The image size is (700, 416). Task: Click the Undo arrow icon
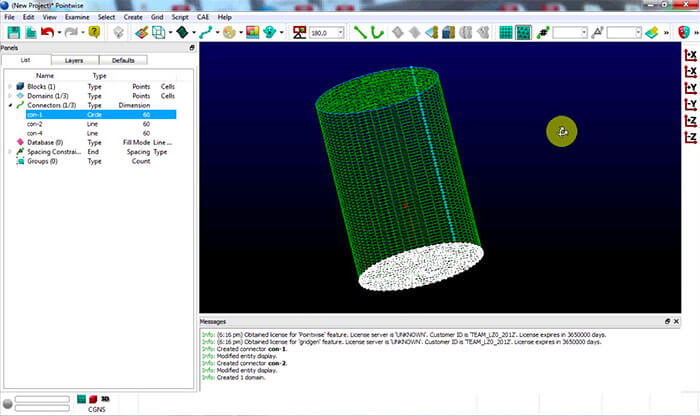point(47,32)
